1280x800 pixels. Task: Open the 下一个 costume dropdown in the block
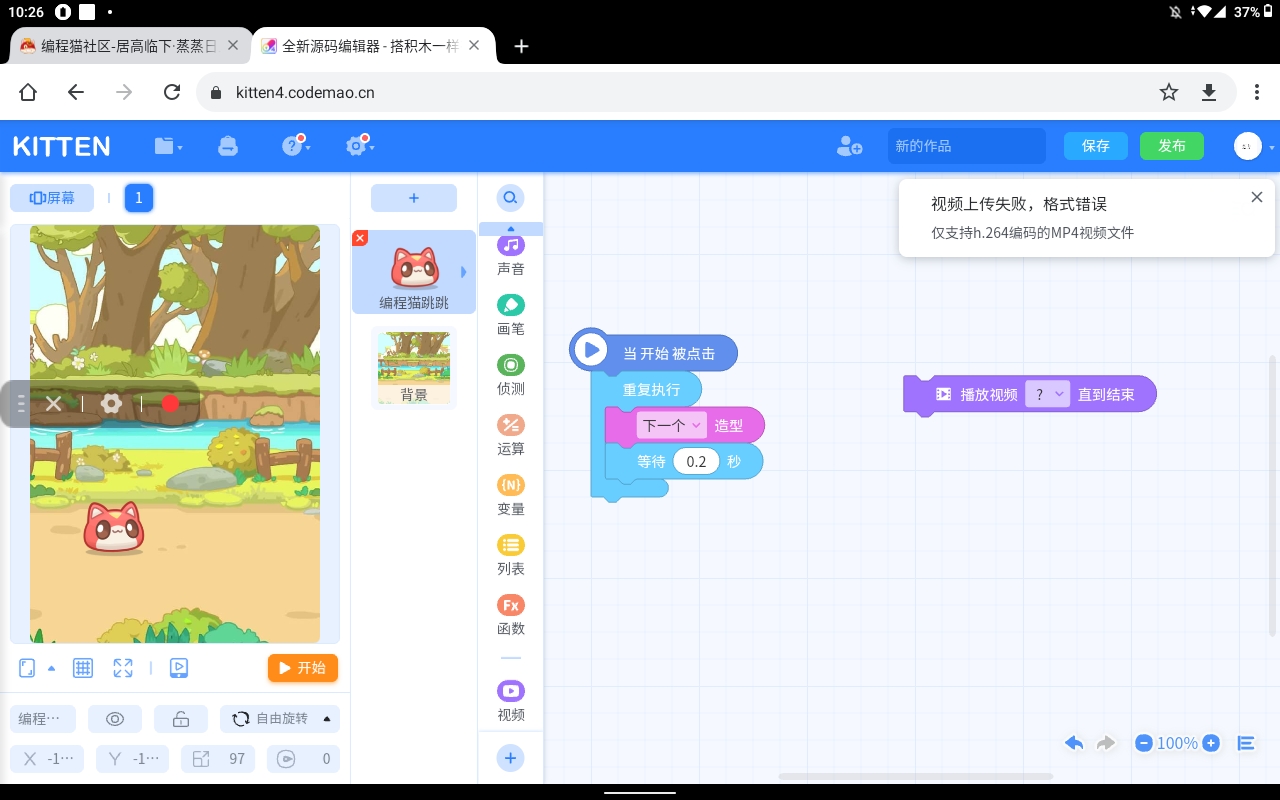[672, 425]
